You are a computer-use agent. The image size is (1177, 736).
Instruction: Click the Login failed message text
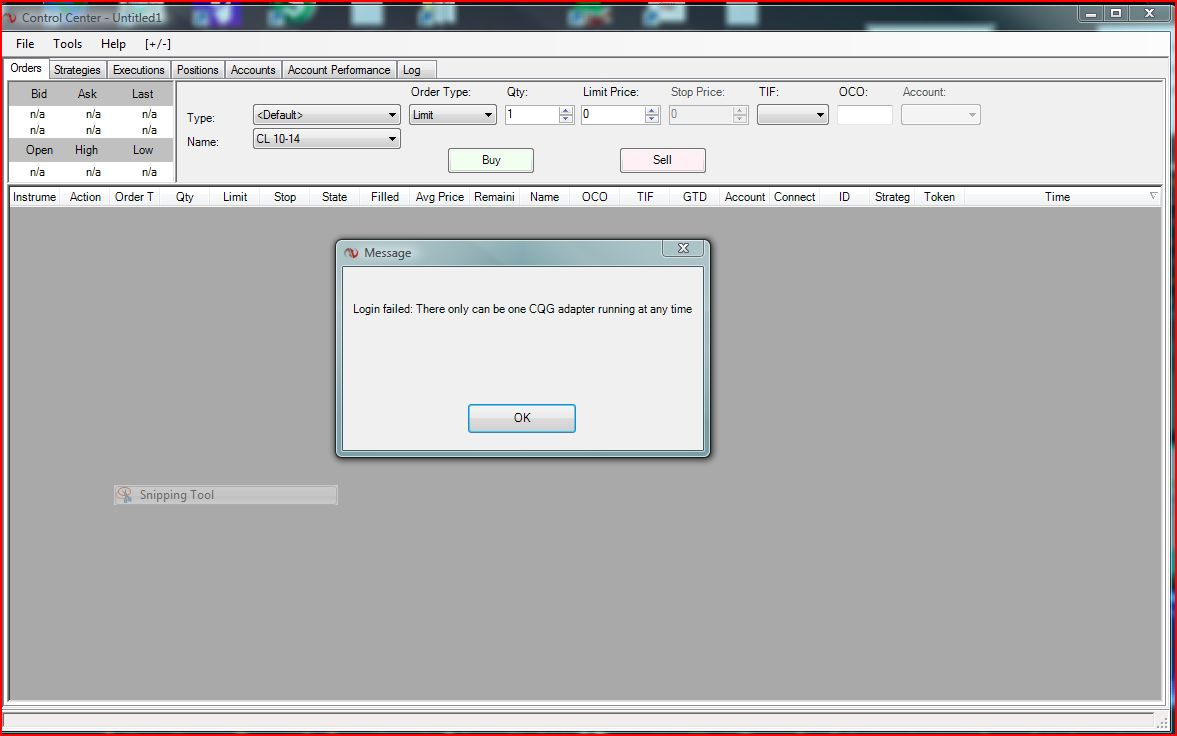(522, 309)
